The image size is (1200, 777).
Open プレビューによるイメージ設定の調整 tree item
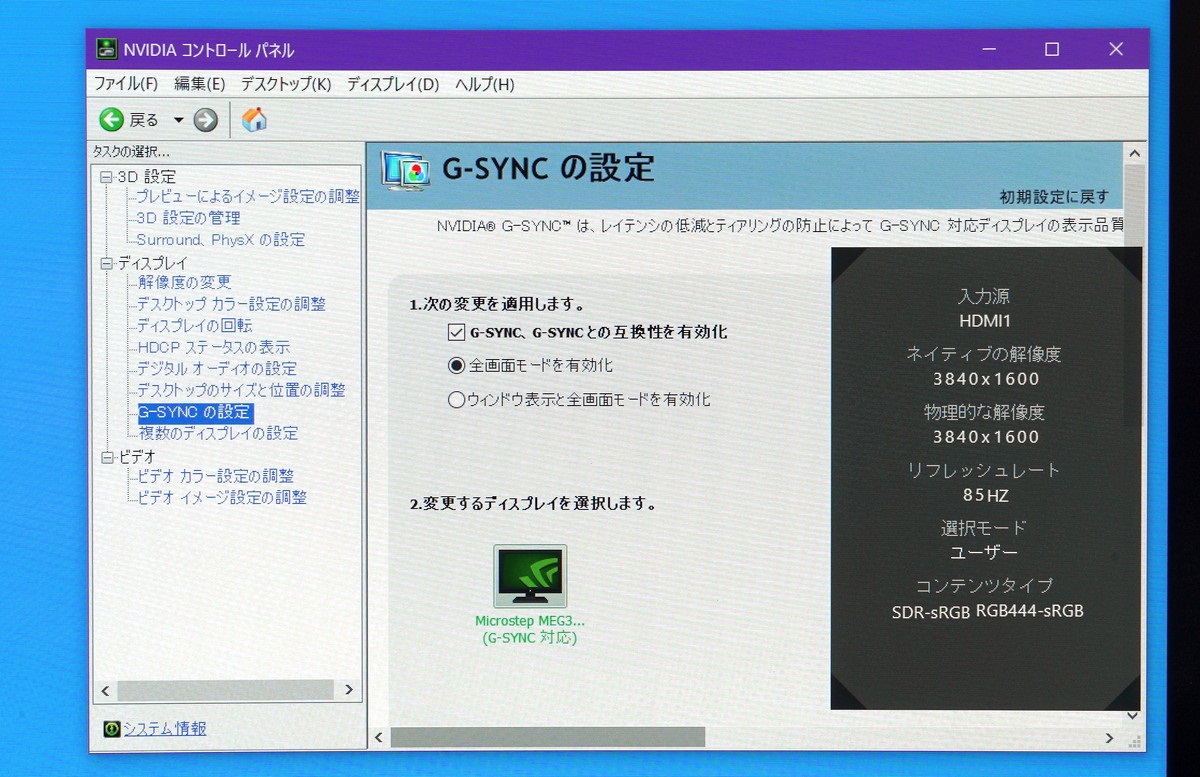248,197
